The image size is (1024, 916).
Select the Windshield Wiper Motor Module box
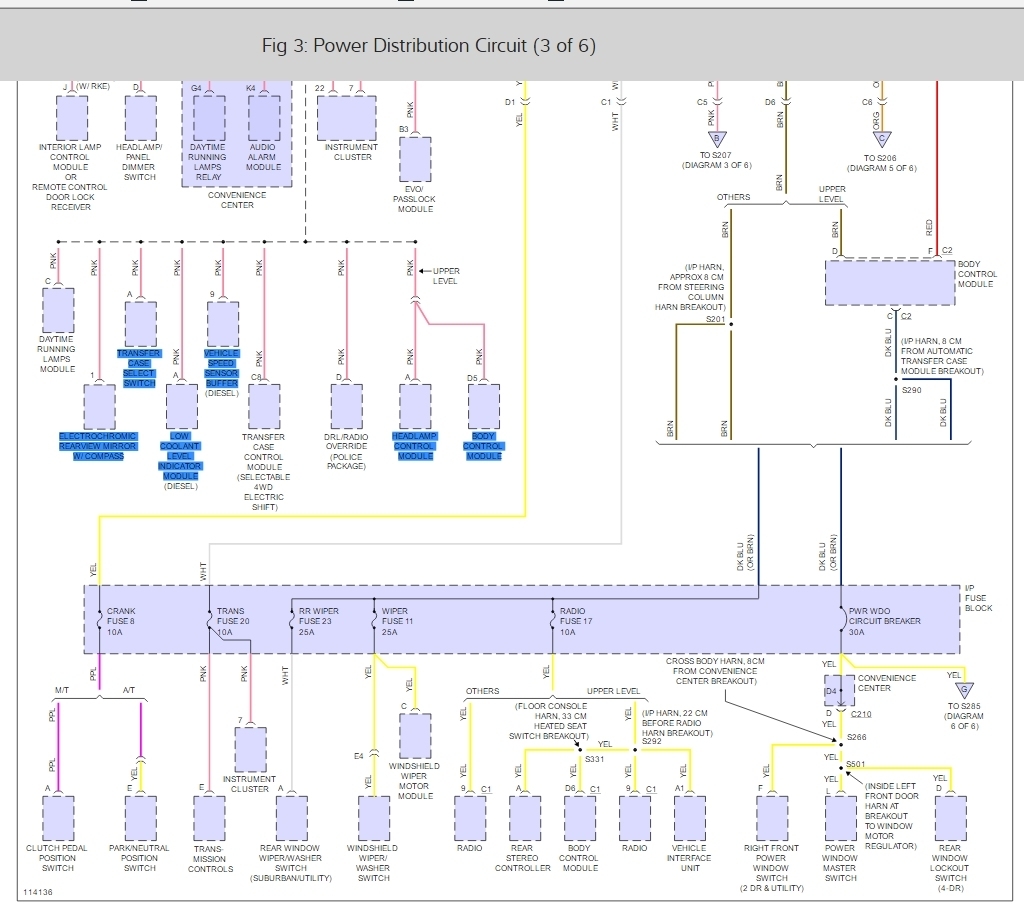[415, 736]
